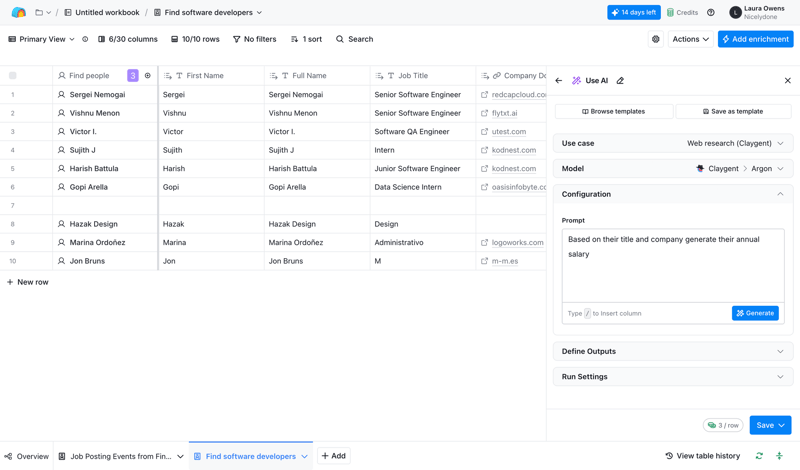The width and height of the screenshot is (800, 470).
Task: Open the flytxt.ai external link icon
Action: [484, 113]
